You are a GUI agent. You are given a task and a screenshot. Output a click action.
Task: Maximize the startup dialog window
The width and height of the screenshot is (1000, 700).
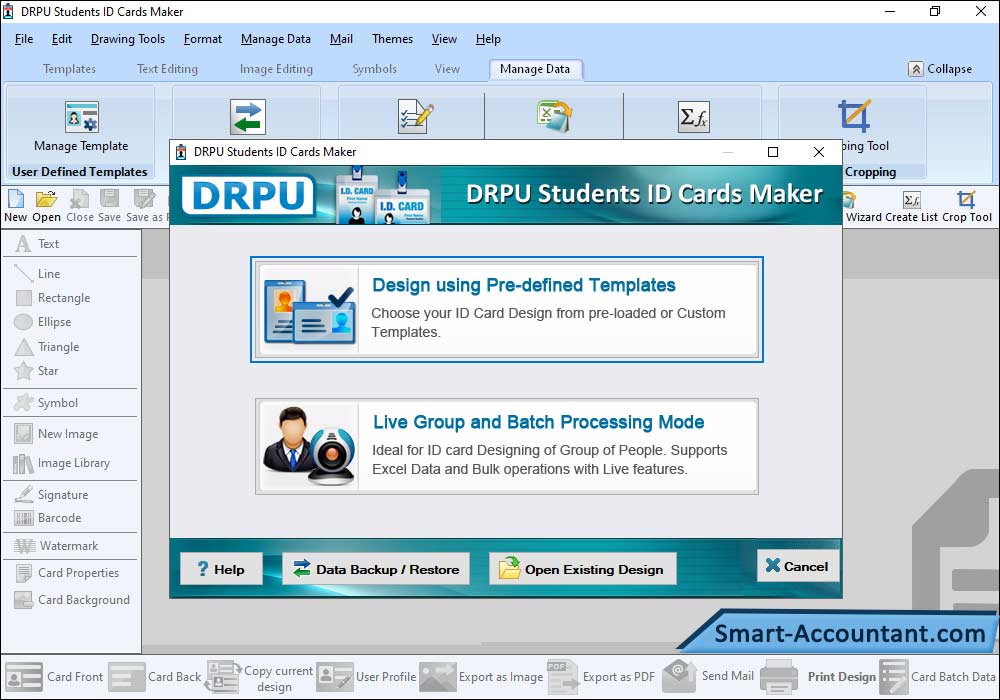coord(773,152)
